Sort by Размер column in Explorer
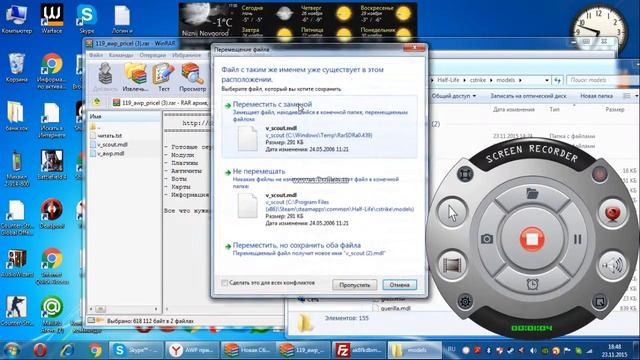Image resolution: width=640 pixels, height=360 pixels. [615, 109]
